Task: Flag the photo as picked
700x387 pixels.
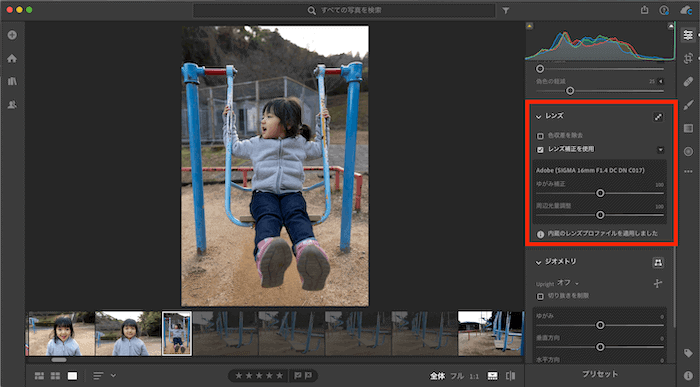Action: click(298, 376)
